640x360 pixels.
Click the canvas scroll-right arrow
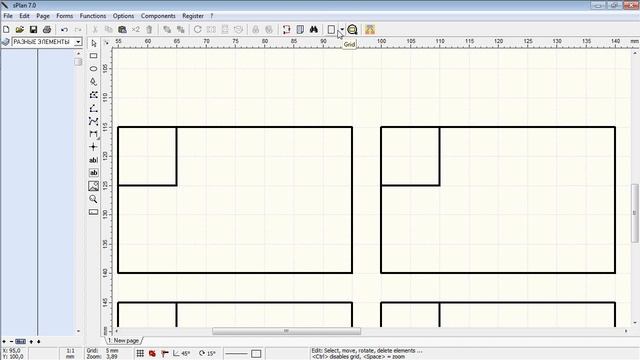pyautogui.click(x=626, y=331)
